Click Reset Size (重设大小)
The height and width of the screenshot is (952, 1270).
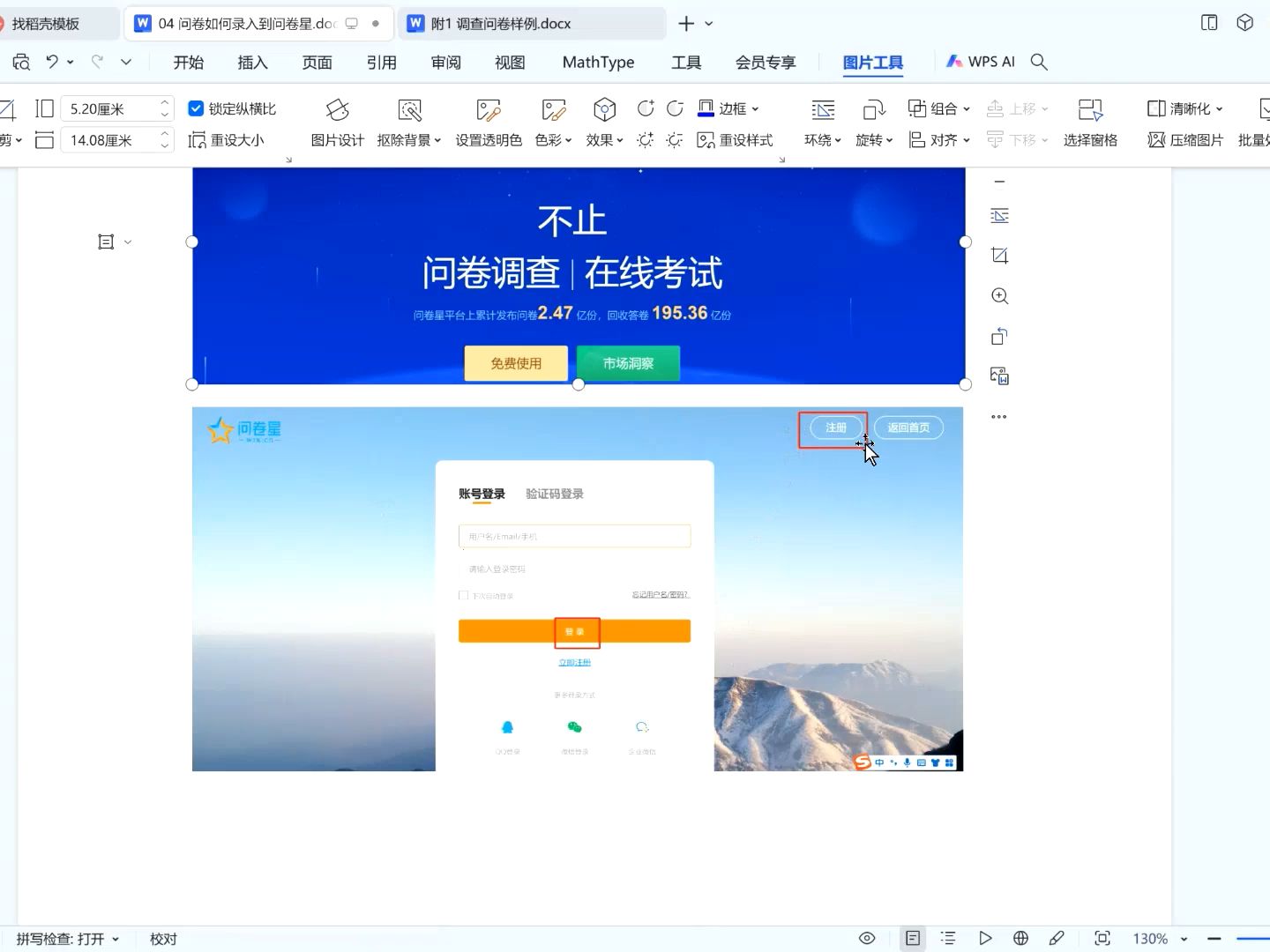click(227, 140)
